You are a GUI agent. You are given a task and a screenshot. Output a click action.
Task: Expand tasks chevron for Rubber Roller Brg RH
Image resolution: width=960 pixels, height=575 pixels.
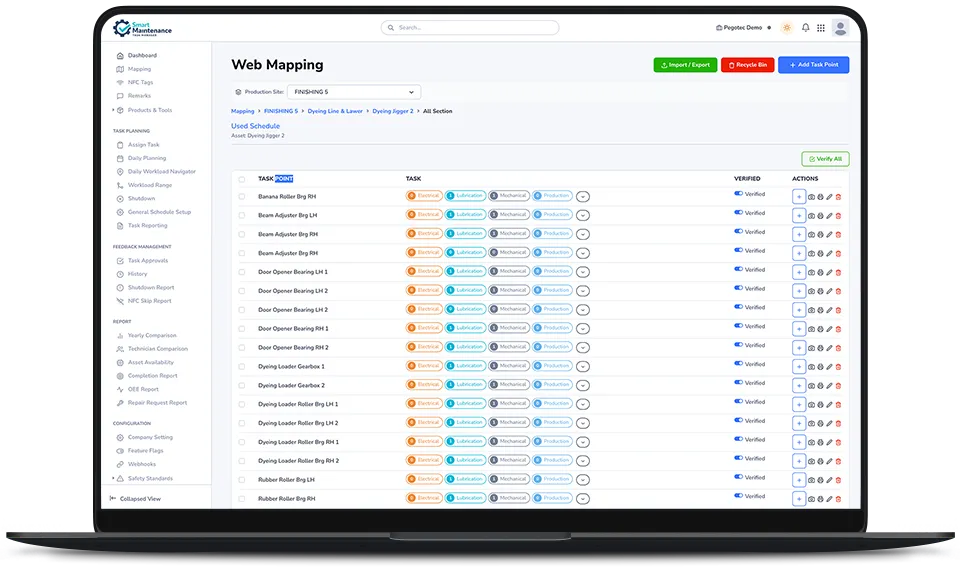[583, 499]
